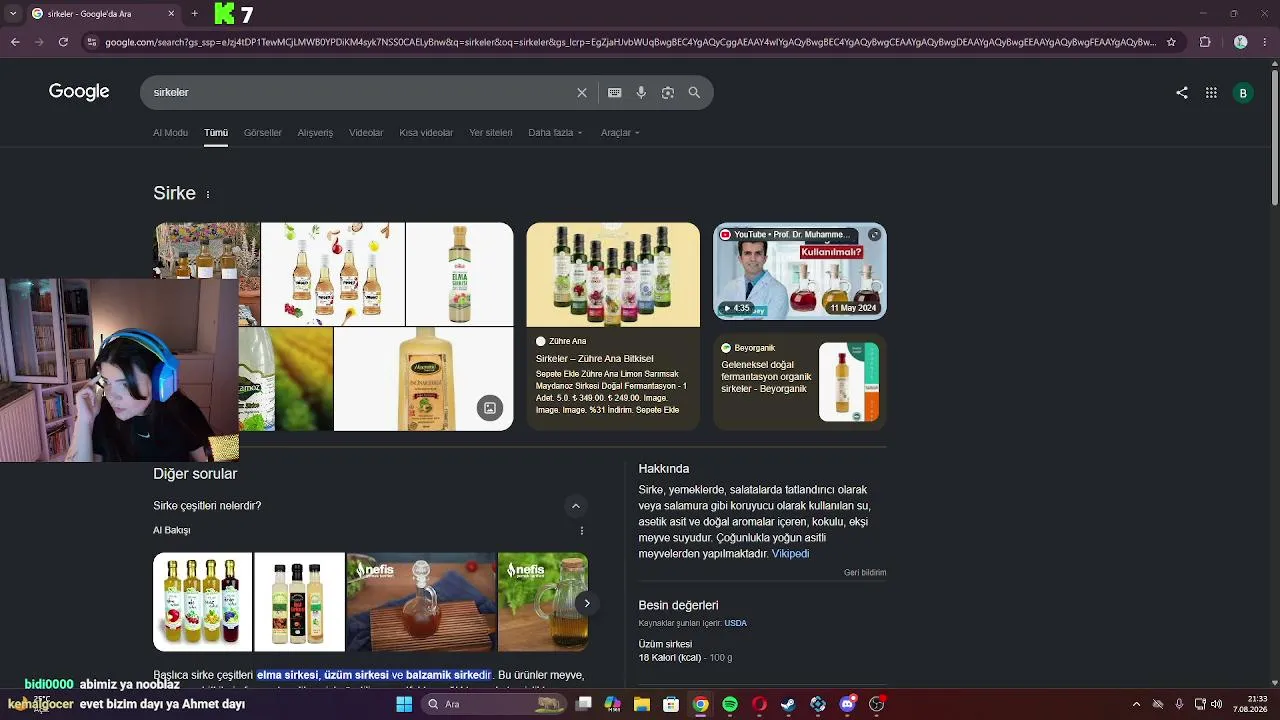Show the next AI overview image
Image resolution: width=1280 pixels, height=720 pixels.
pos(587,603)
